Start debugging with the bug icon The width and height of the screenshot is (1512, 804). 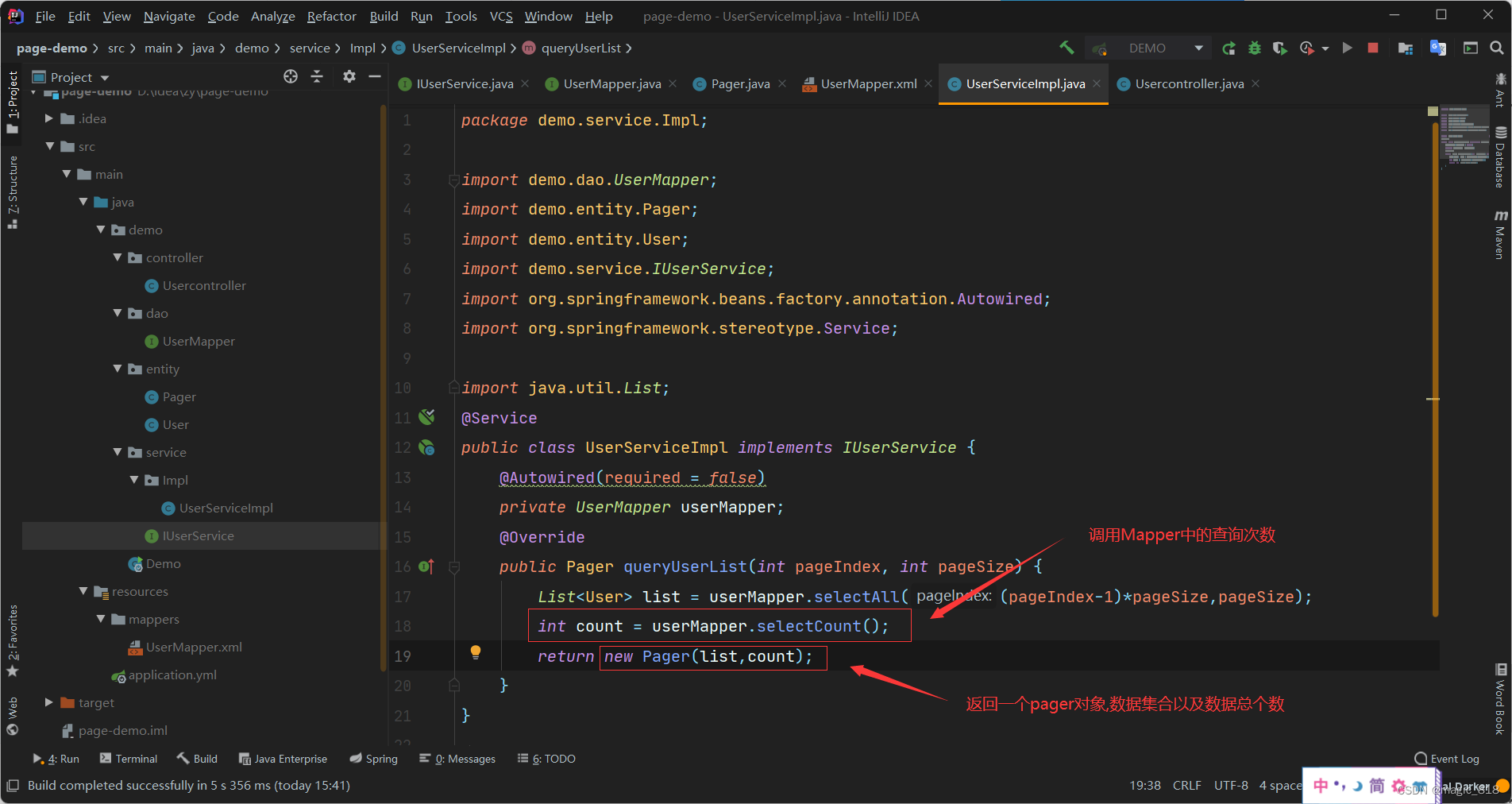pyautogui.click(x=1254, y=48)
